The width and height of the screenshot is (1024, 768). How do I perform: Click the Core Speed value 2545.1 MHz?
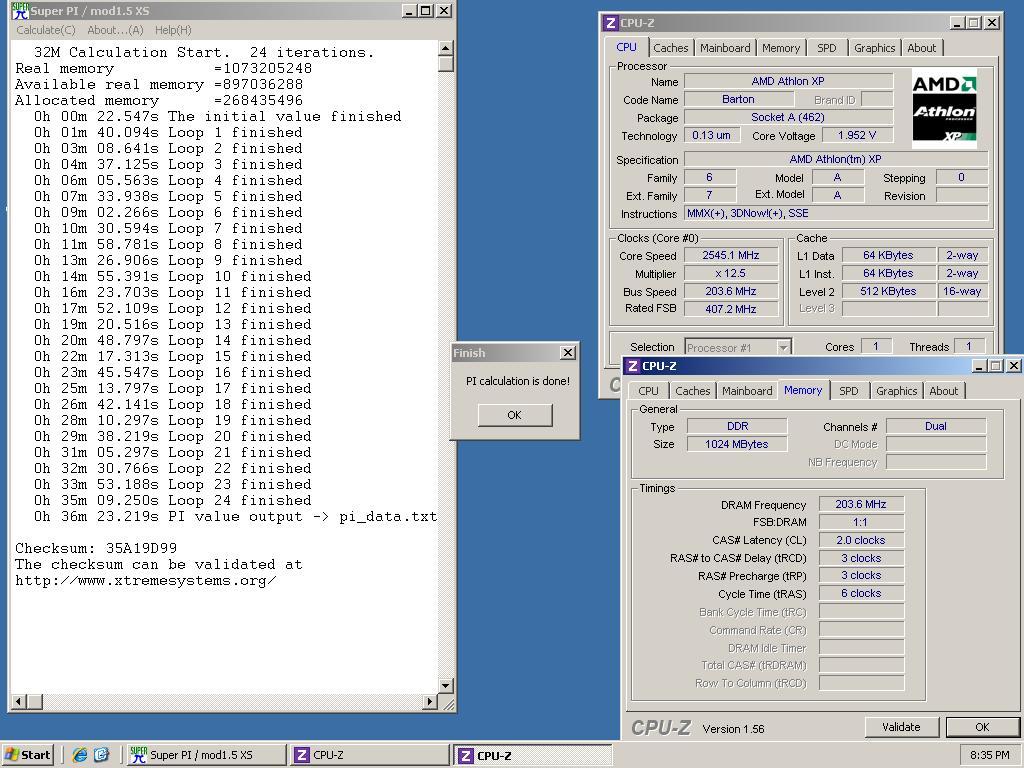731,255
